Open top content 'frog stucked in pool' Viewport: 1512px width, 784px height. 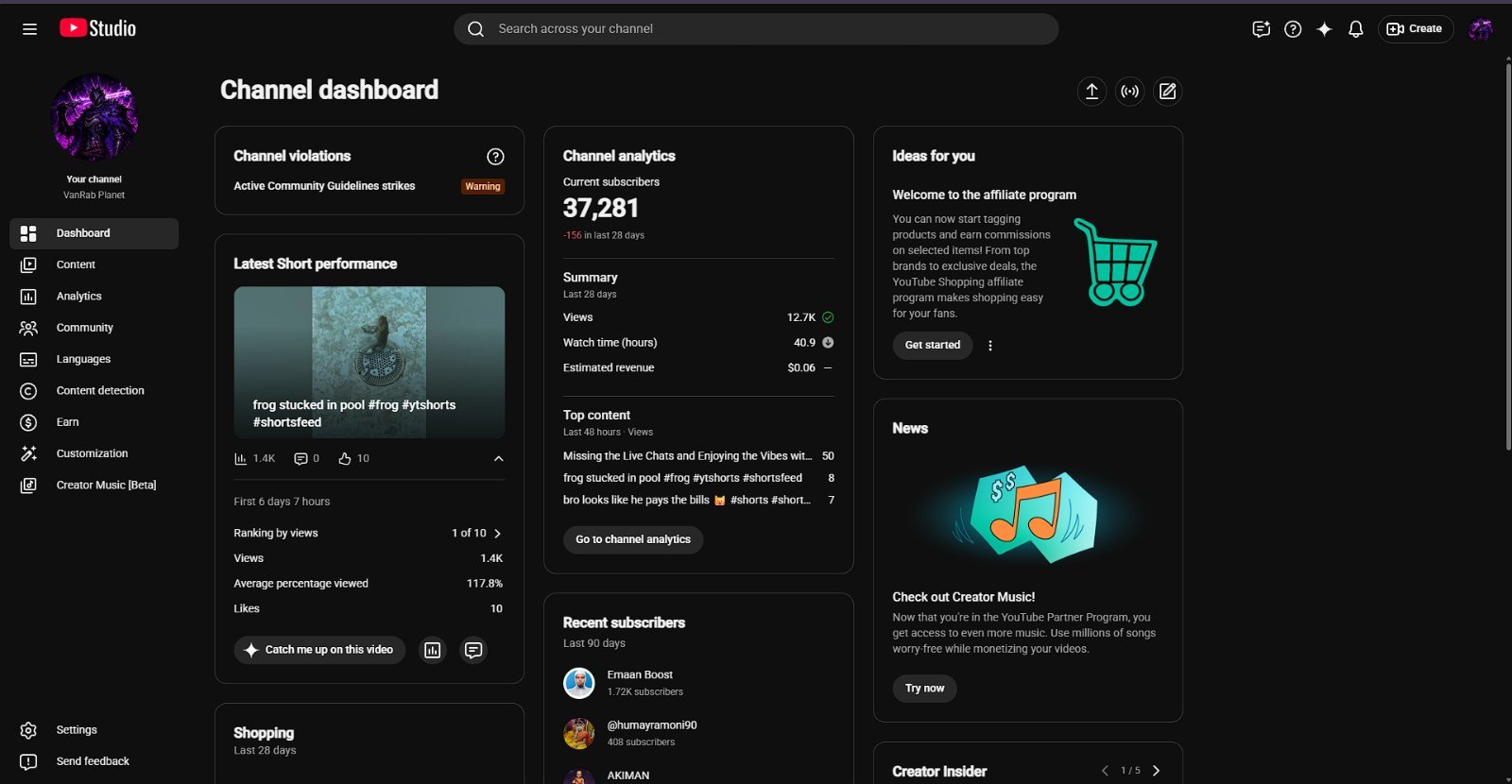pyautogui.click(x=683, y=478)
